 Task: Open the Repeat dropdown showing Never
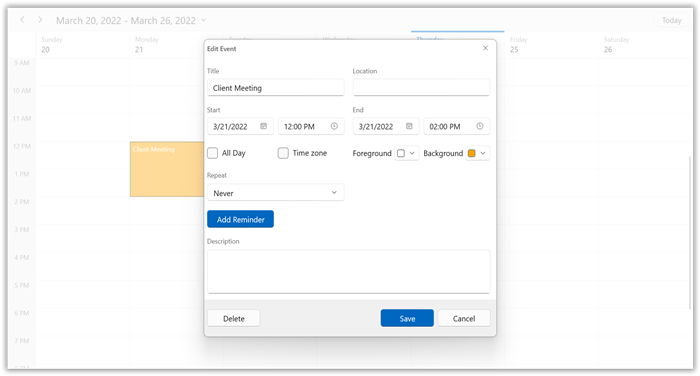point(275,193)
